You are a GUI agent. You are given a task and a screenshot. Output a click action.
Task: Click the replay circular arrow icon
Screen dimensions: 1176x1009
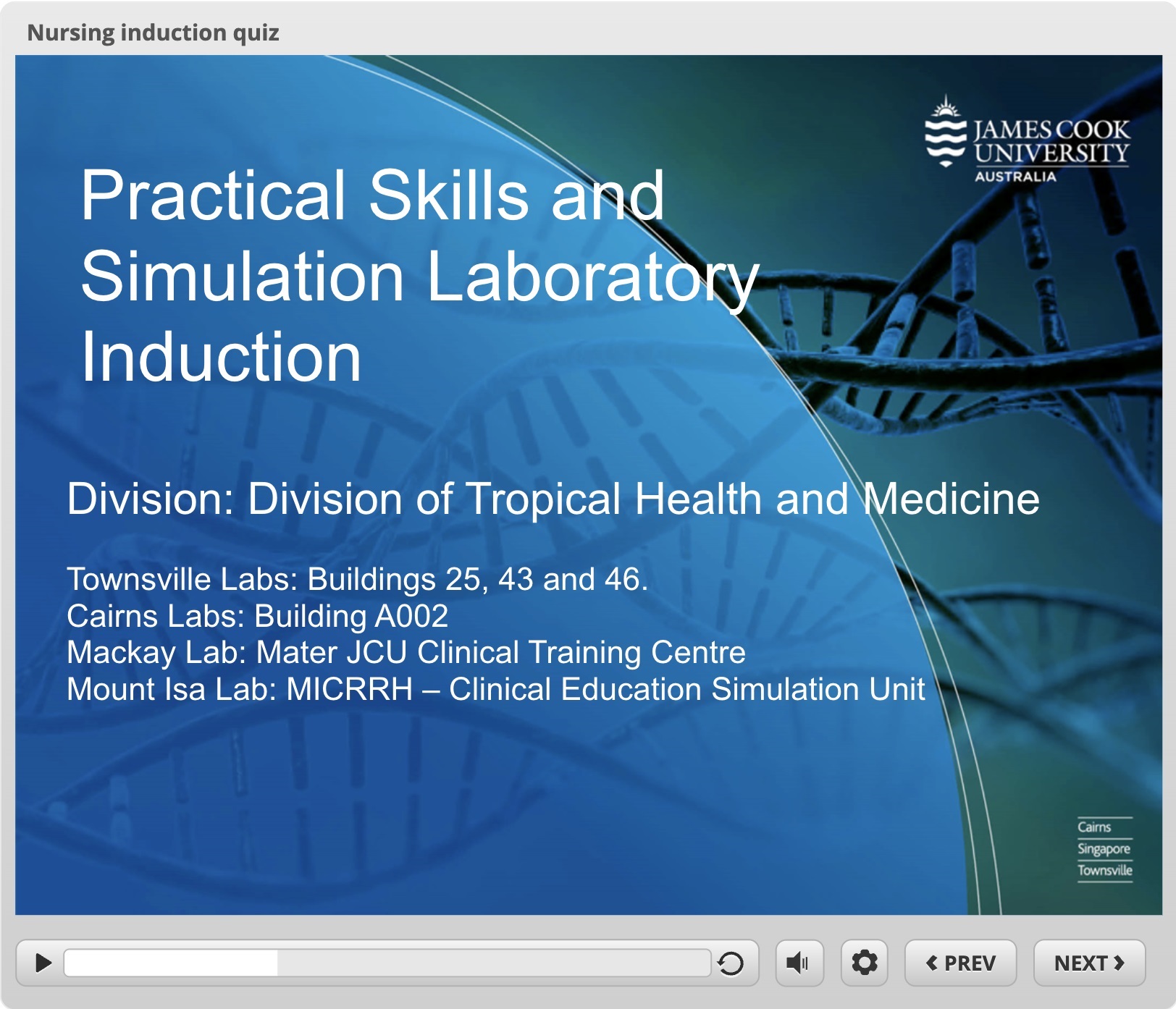(x=731, y=963)
